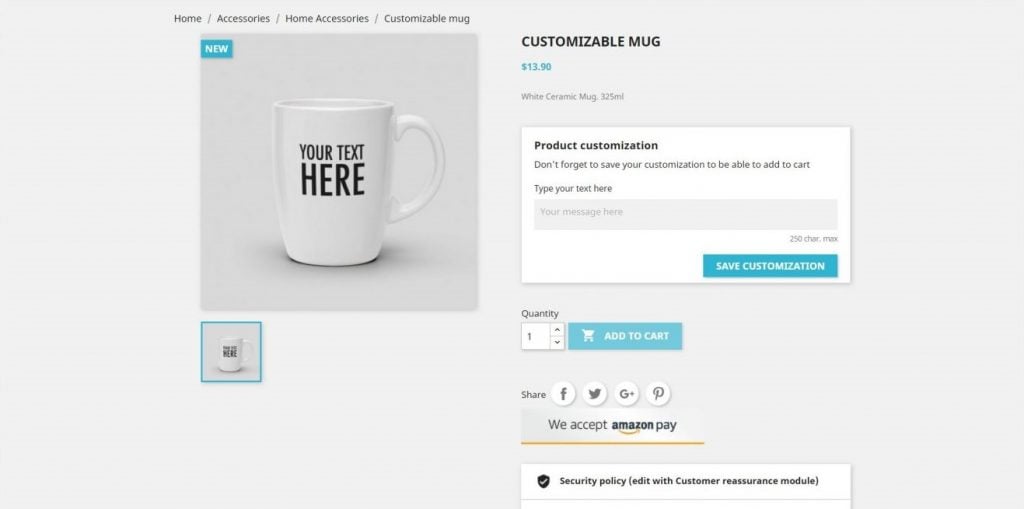
Task: Click the NEW product flag badge
Action: (216, 48)
